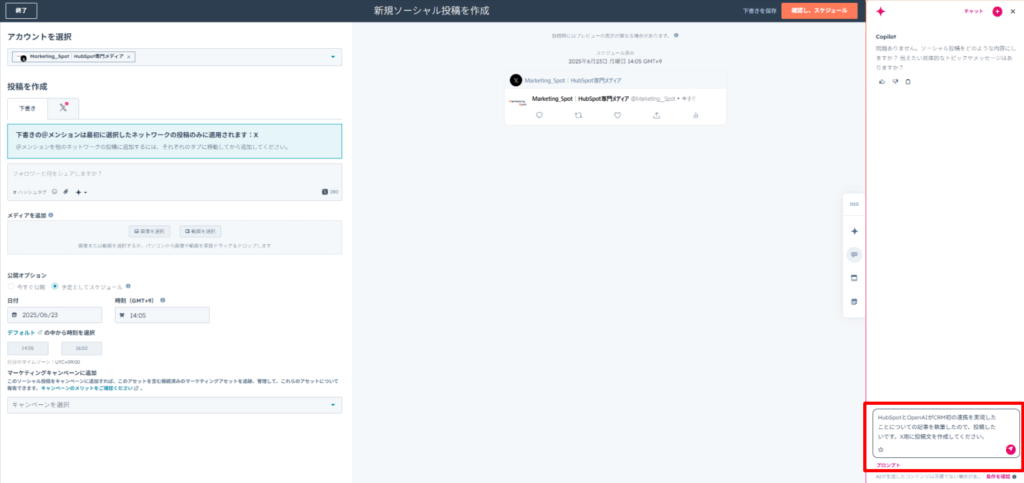This screenshot has height=483, width=1024.
Task: Click the grip handle atop the side toolbar
Action: pyautogui.click(x=854, y=204)
